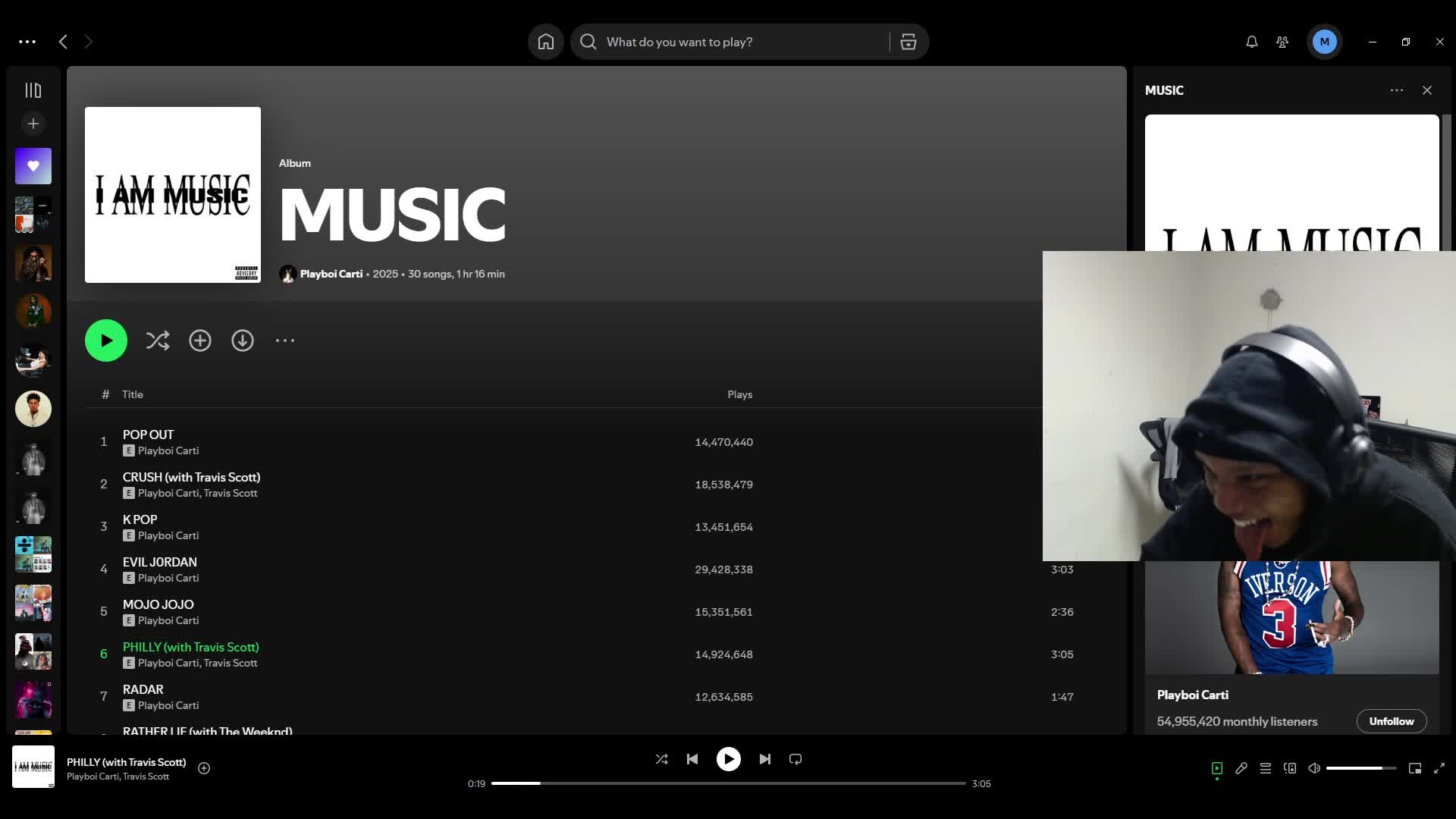Toggle the Now Playing view icon
The image size is (1456, 819).
tap(1217, 768)
